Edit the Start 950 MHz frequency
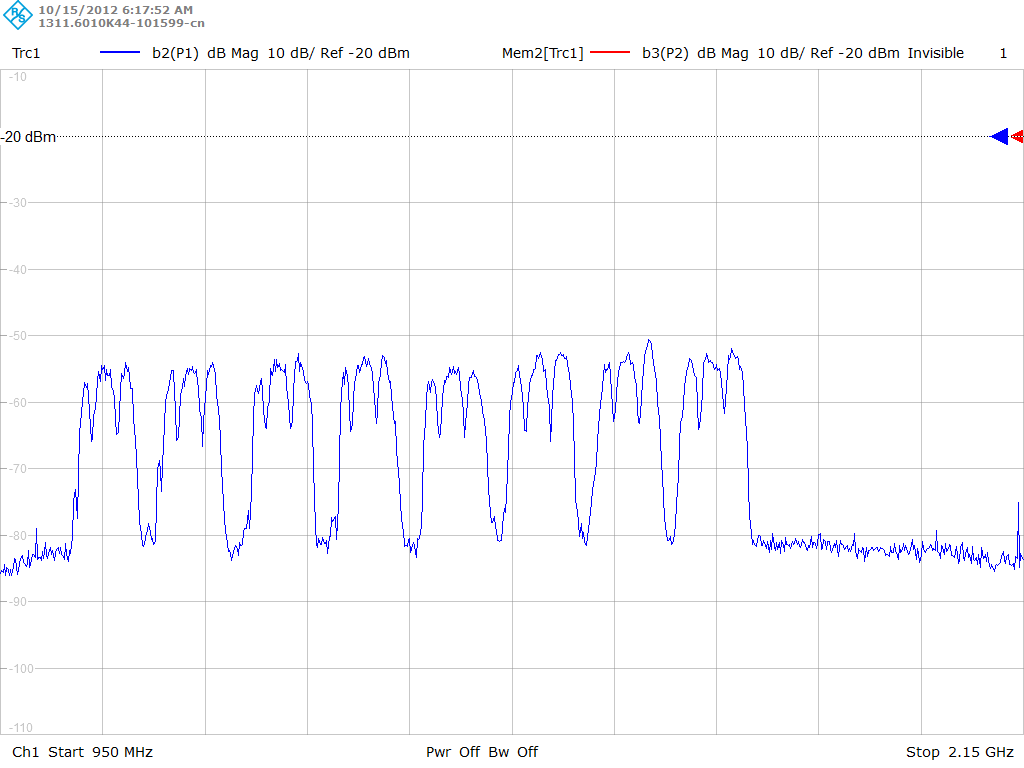This screenshot has width=1024, height=768. click(102, 752)
